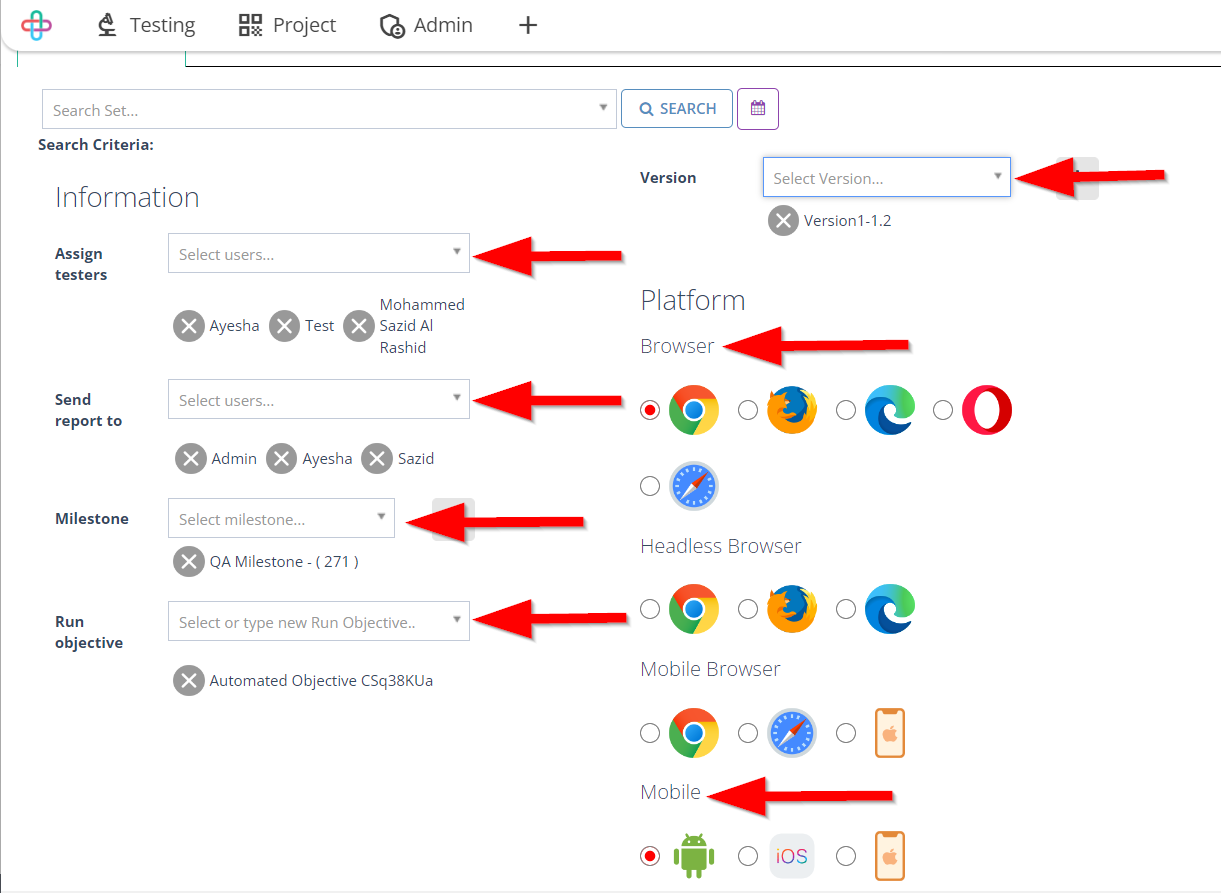Click the Edge icon under Browser

click(890, 410)
